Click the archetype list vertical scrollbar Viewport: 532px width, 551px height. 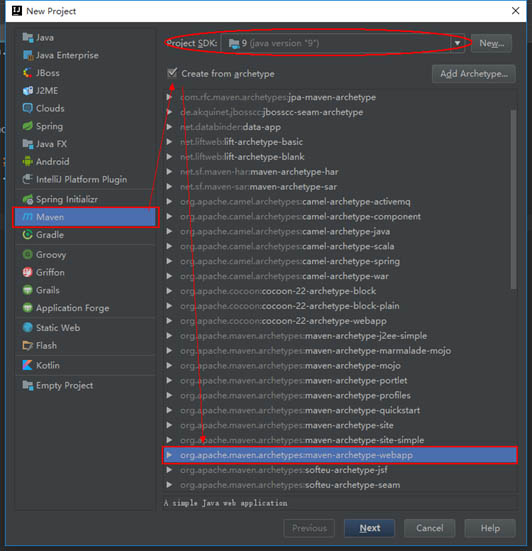coord(513,200)
